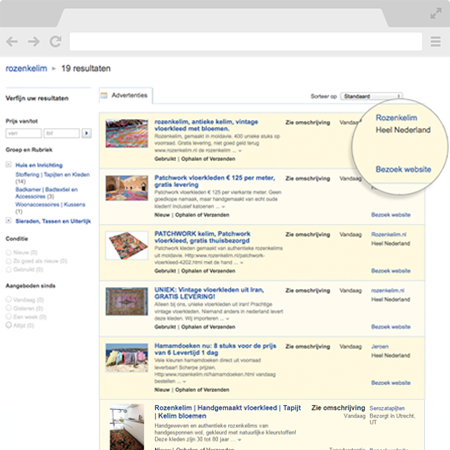Expand description of rozenkelim antieke kelim ad
Image resolution: width=450 pixels, height=450 pixels.
(x=240, y=151)
